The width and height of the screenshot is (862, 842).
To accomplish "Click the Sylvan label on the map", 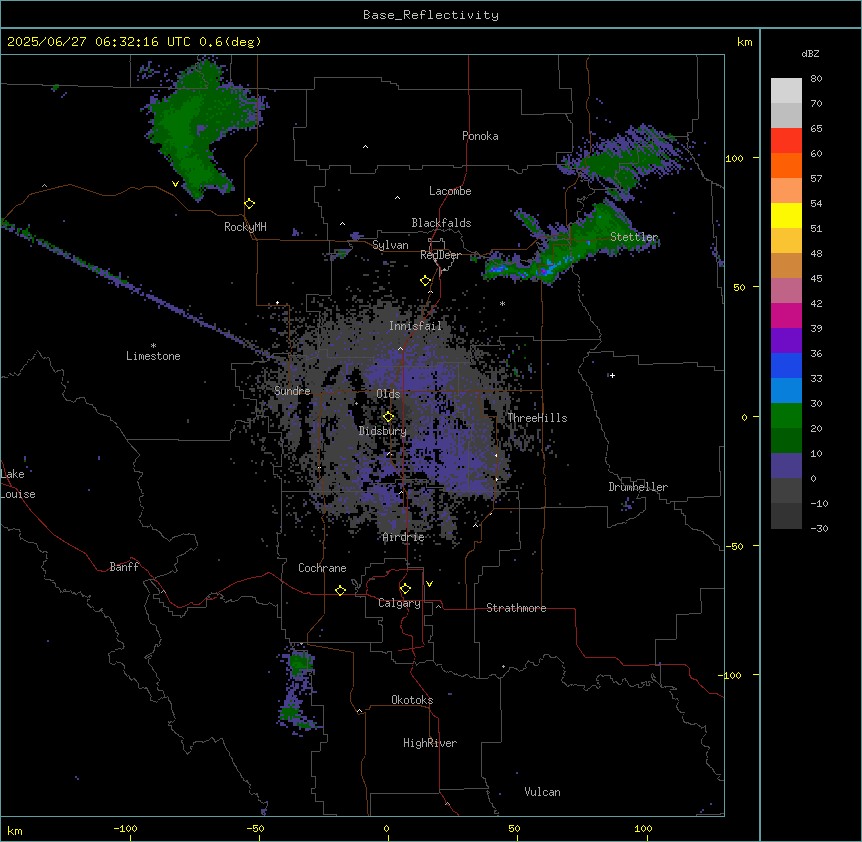I will tap(390, 245).
